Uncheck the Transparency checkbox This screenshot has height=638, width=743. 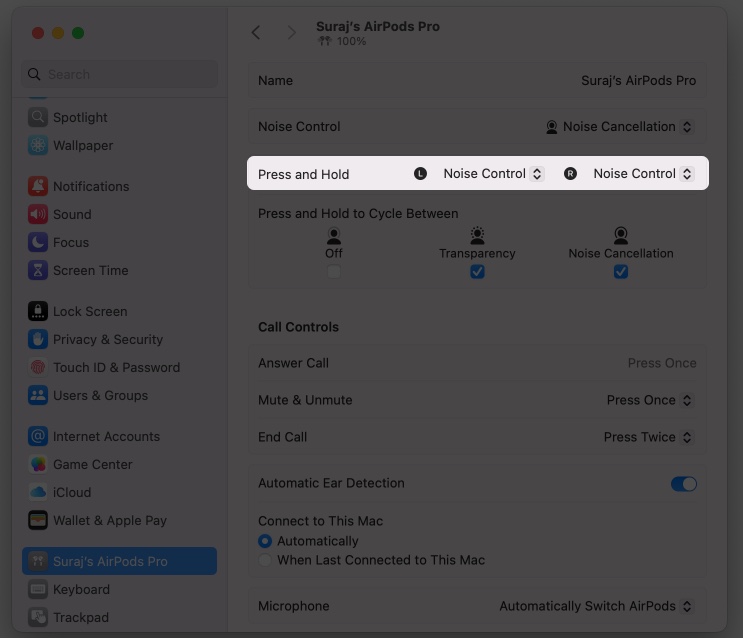coord(477,272)
